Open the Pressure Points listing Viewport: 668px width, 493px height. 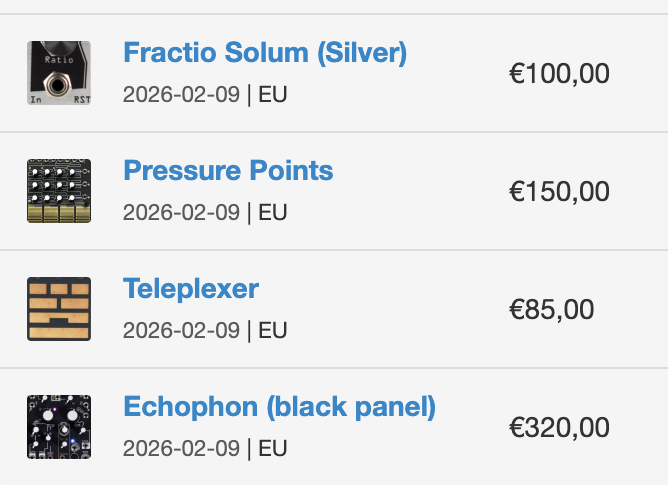(228, 171)
